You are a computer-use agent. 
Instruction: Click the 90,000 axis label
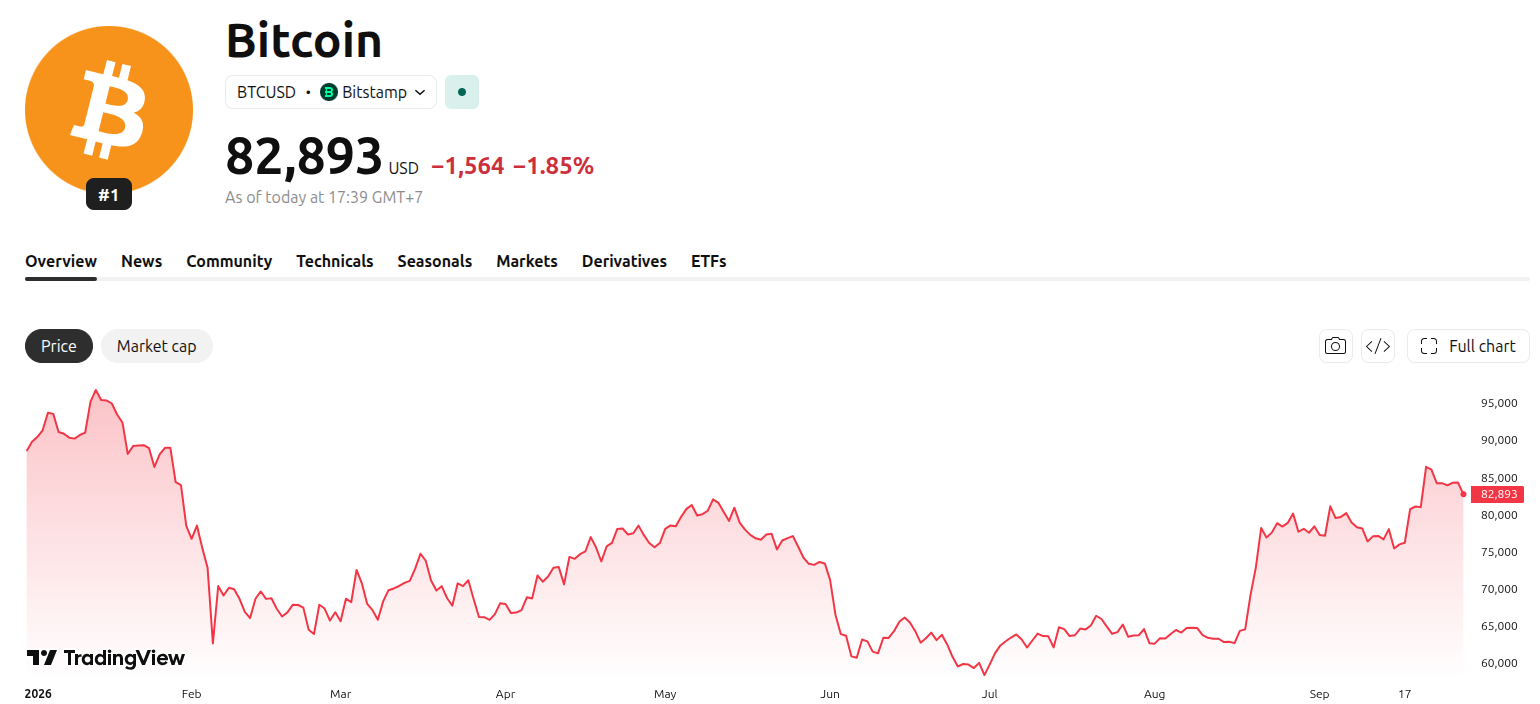1499,440
